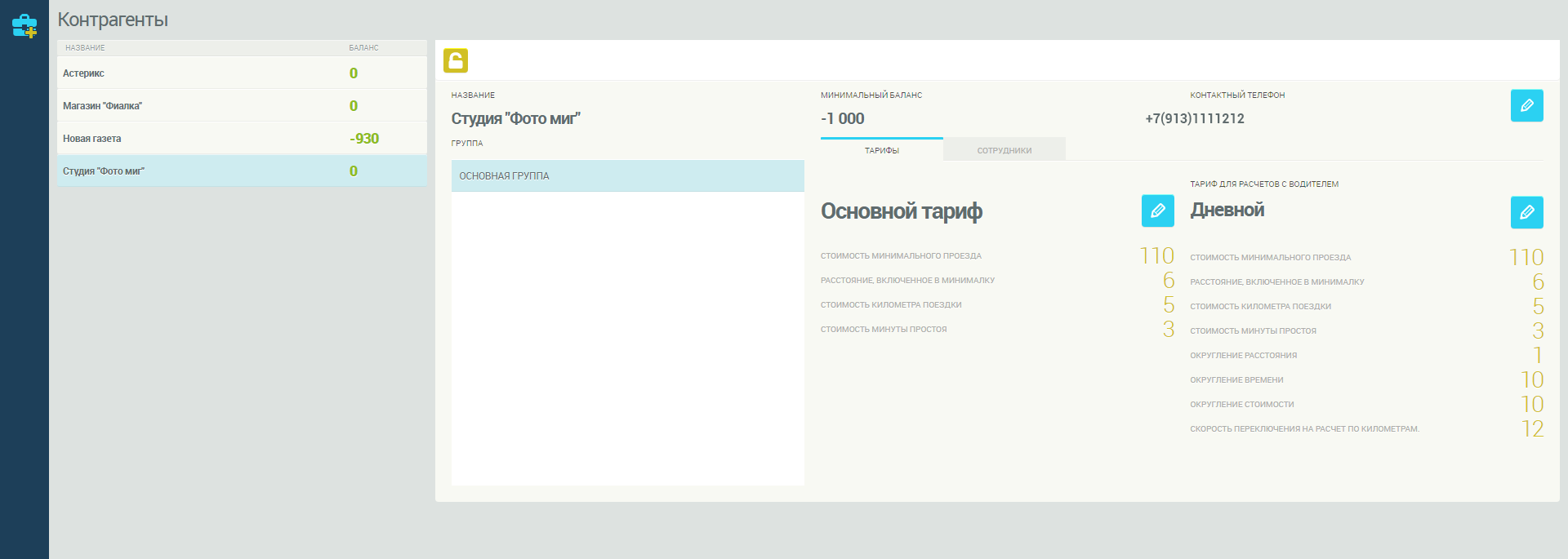This screenshot has height=559, width=1568.
Task: Click the yellow unlock padlock icon
Action: coord(456,60)
